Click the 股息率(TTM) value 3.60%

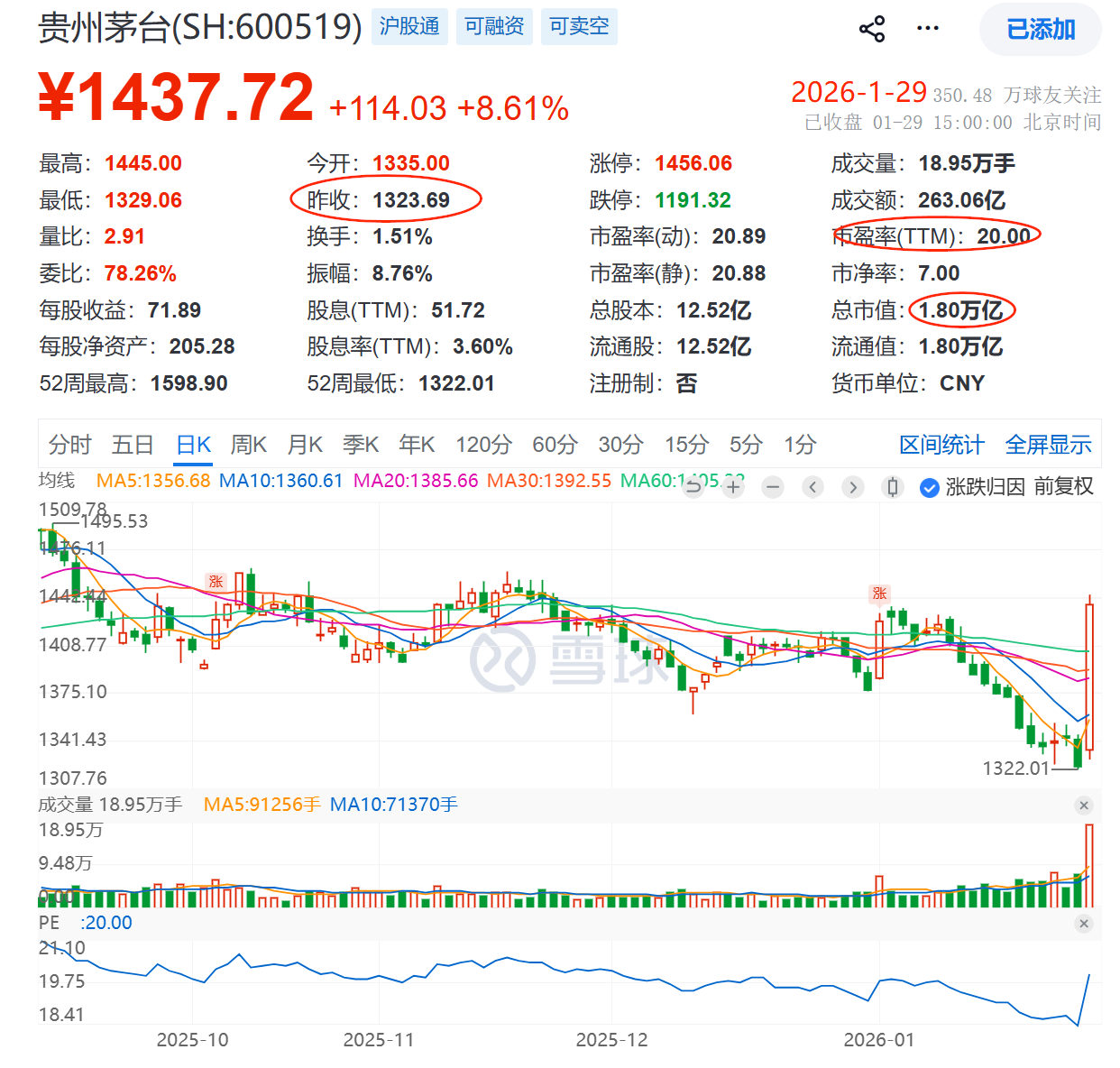tap(482, 346)
